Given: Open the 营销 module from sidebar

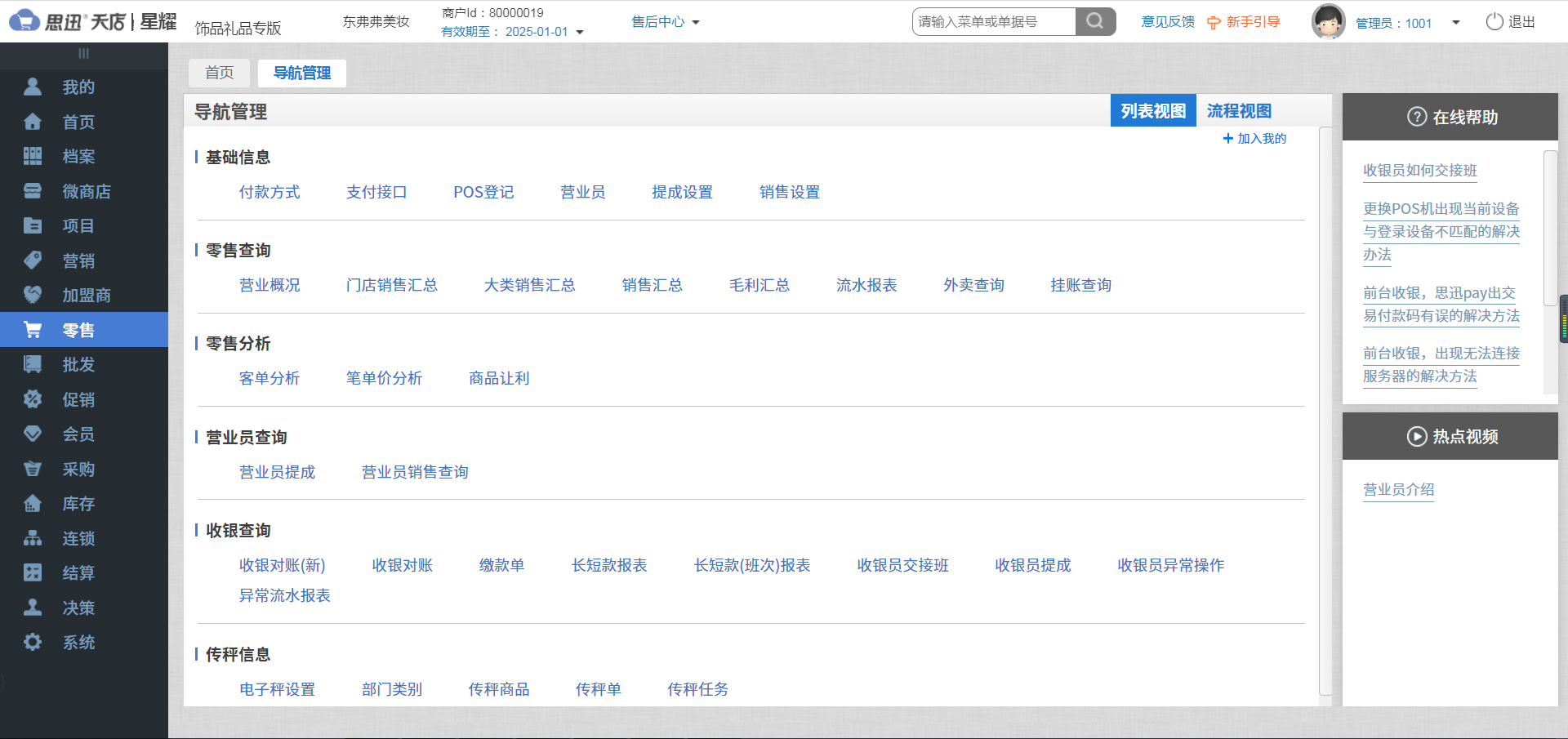Looking at the screenshot, I should point(78,260).
